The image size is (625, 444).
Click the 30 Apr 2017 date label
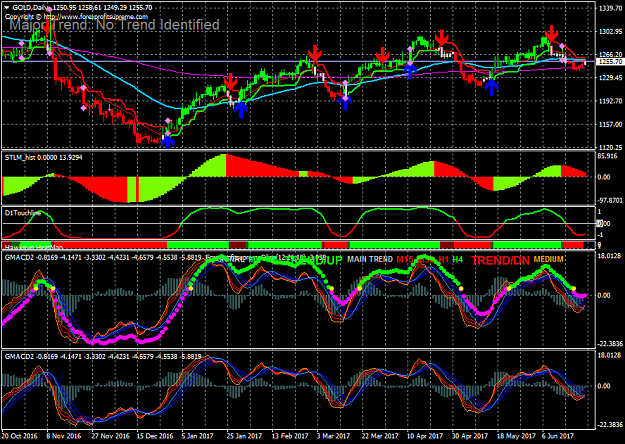pos(470,436)
